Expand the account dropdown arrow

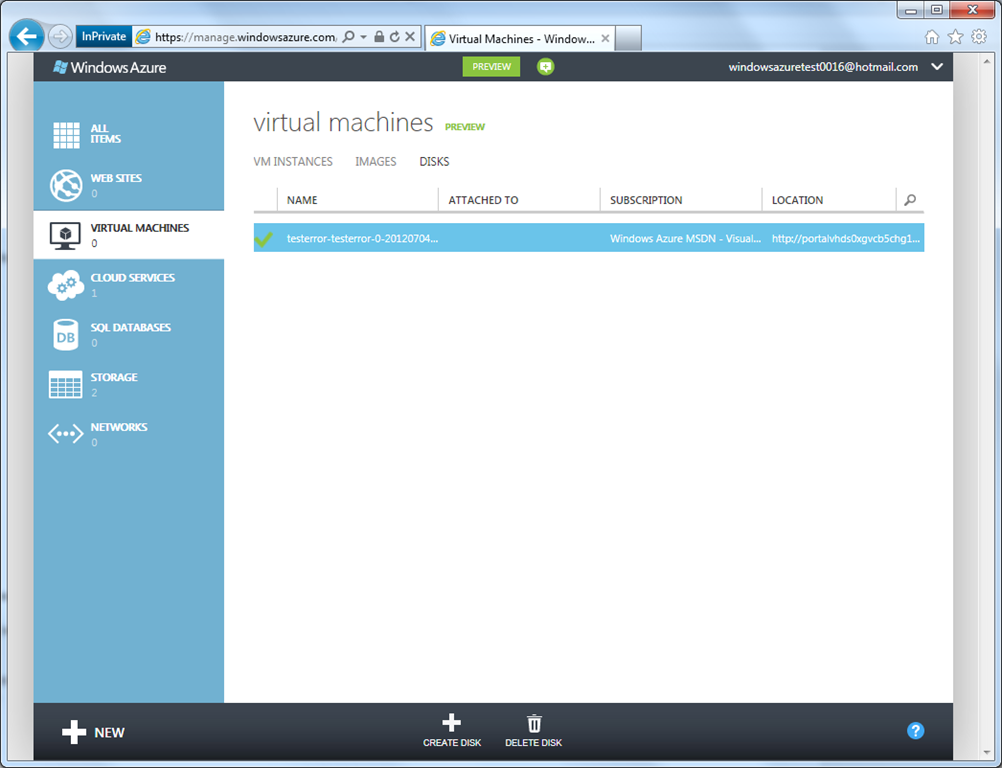(x=937, y=67)
